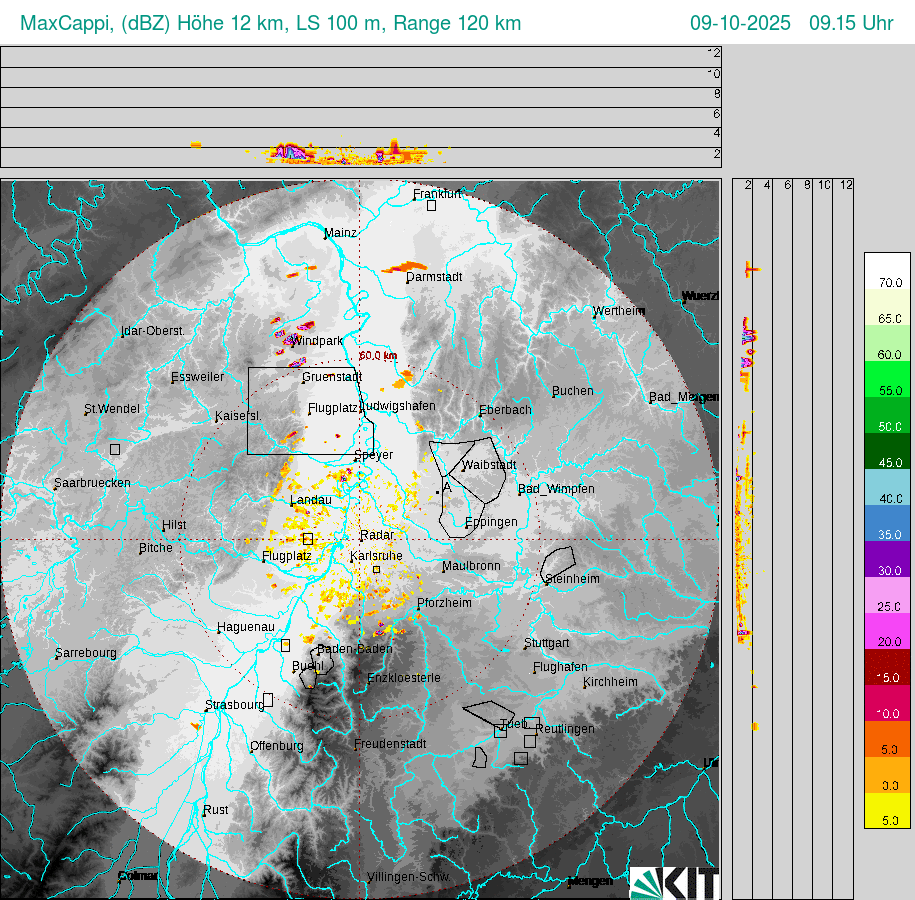Click the Saarbruecken city label
915x900 pixels.
point(92,483)
